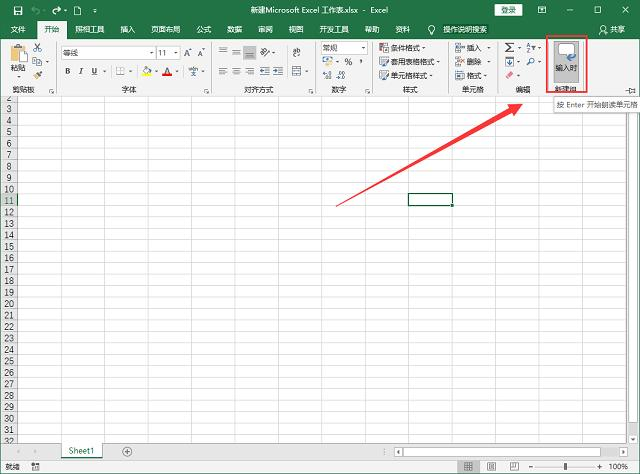Undo the last action

(x=36, y=11)
